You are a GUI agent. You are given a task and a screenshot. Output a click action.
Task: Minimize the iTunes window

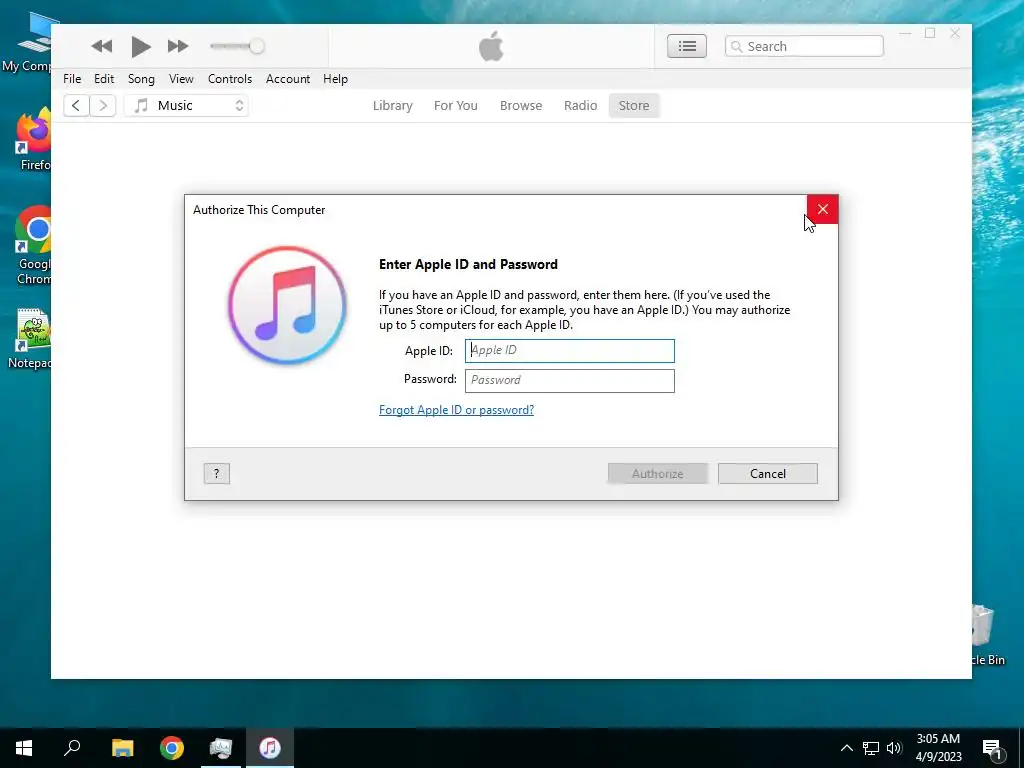905,33
